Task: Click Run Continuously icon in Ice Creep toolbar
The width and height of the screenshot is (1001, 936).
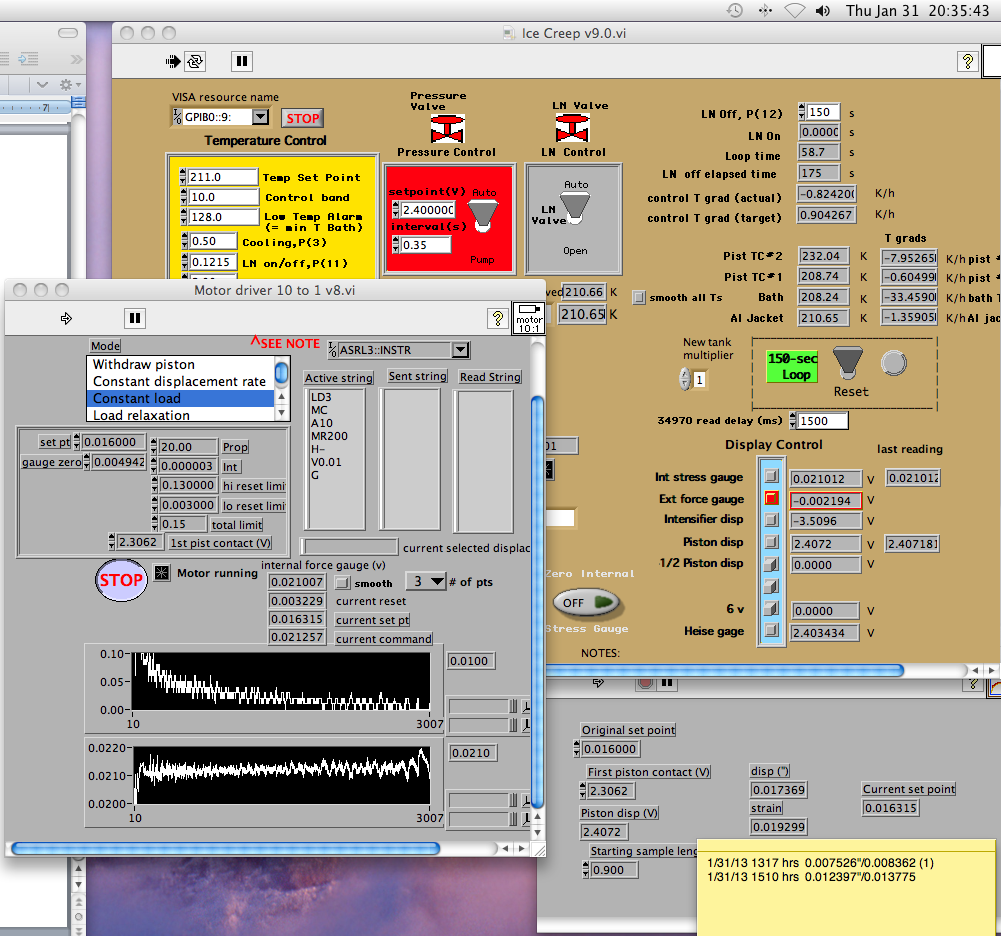Action: [x=196, y=61]
